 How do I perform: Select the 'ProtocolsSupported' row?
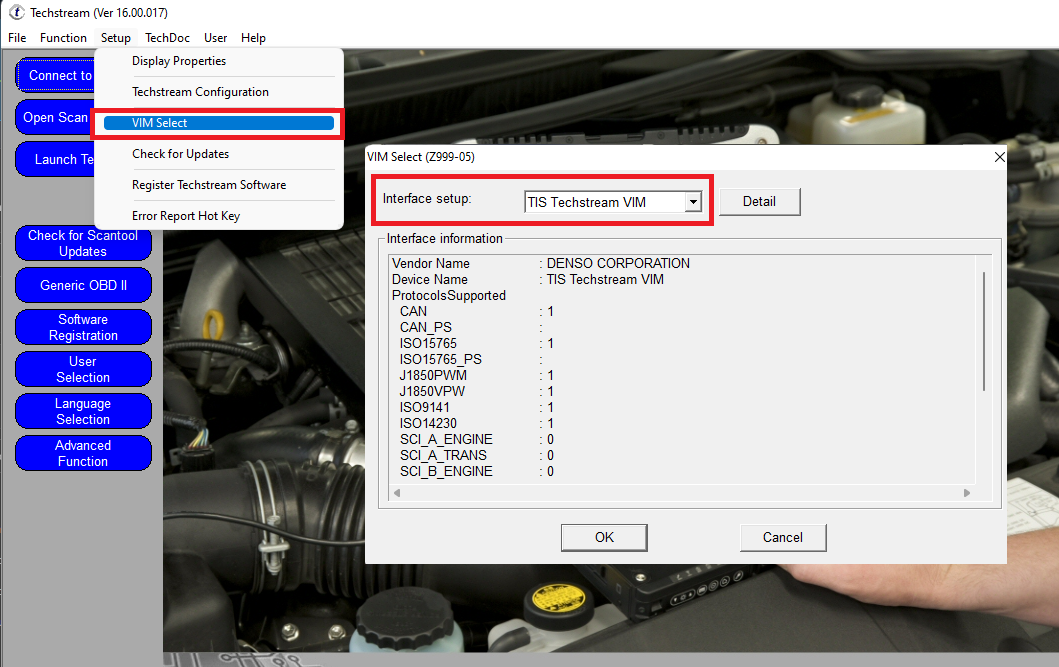pyautogui.click(x=448, y=296)
